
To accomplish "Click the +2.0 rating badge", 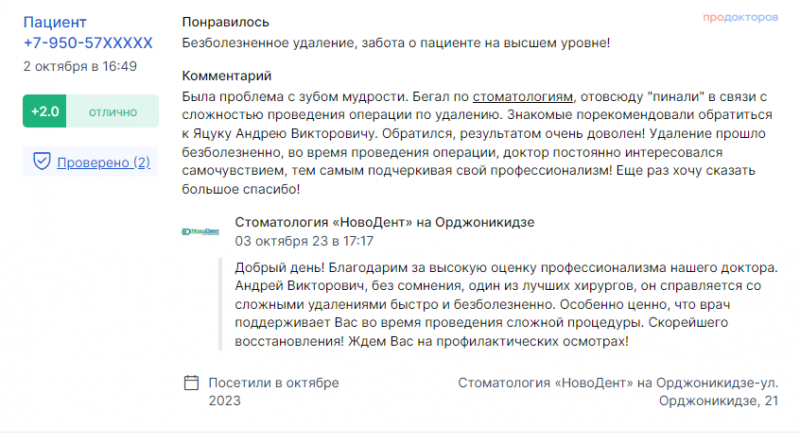I will (45, 111).
